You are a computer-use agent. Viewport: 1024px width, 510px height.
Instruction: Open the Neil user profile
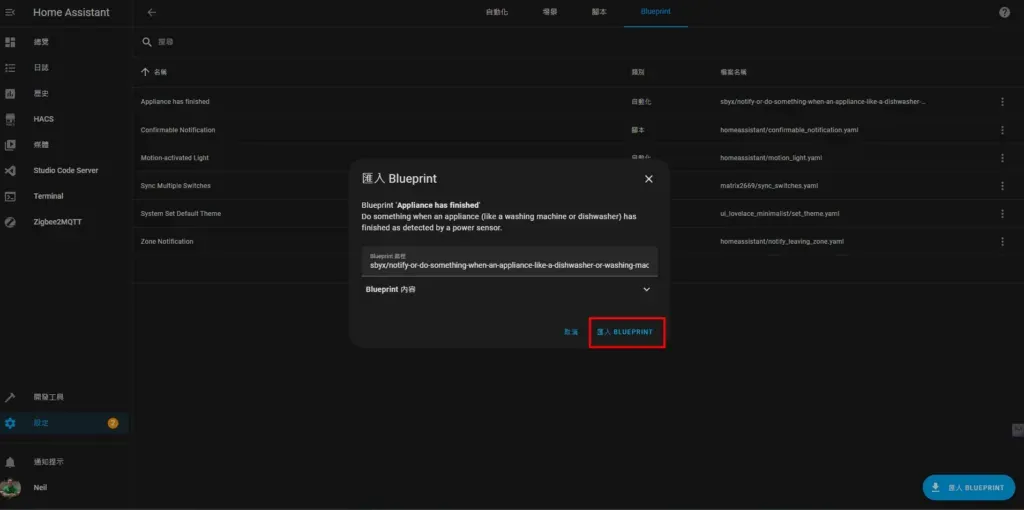[x=40, y=488]
